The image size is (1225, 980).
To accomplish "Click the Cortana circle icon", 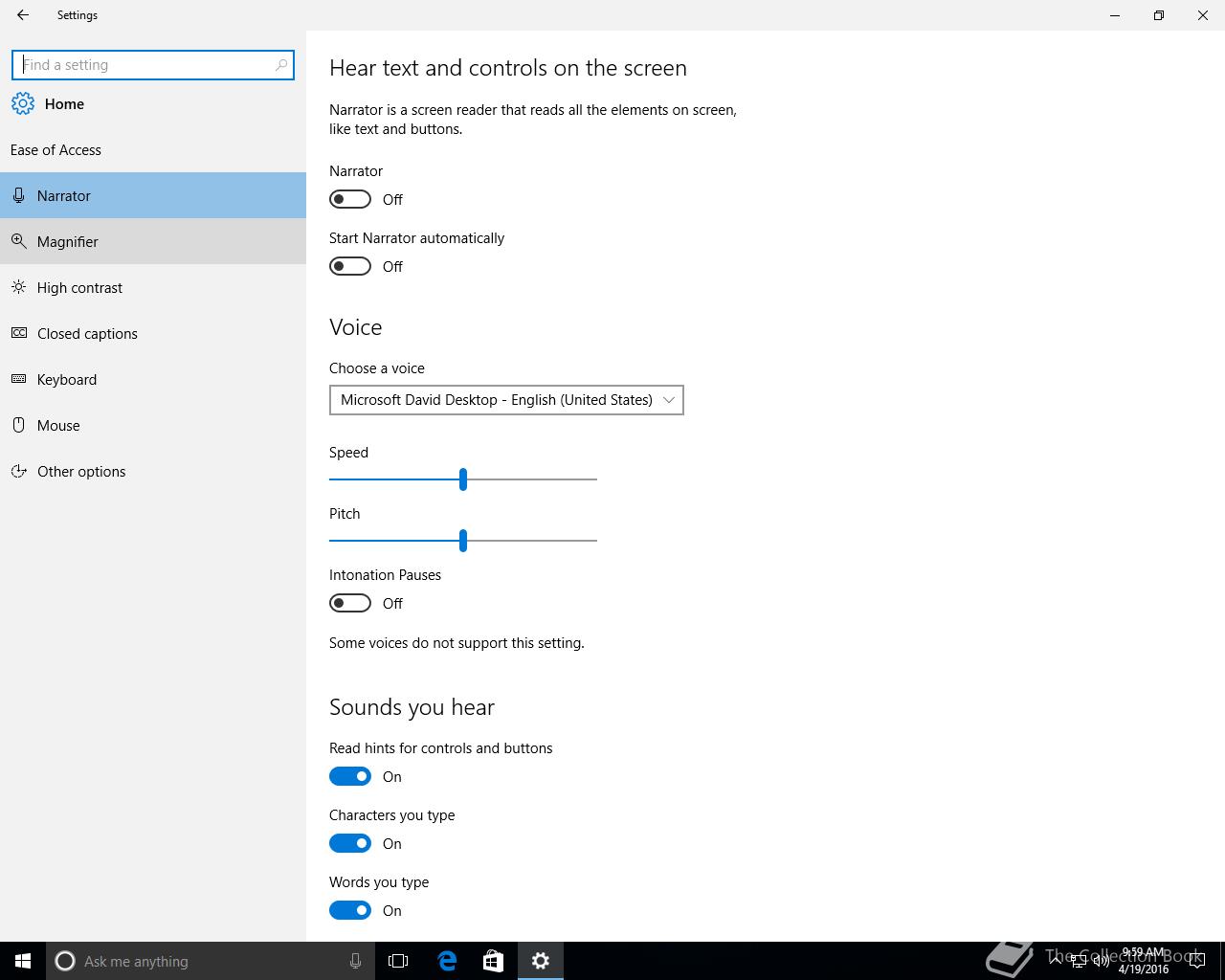I will pos(65,961).
